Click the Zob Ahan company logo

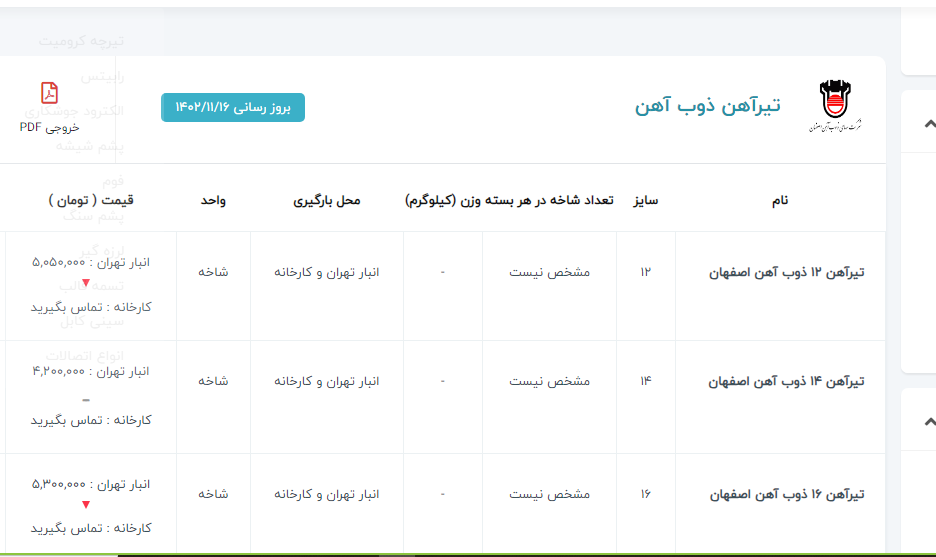(x=837, y=107)
